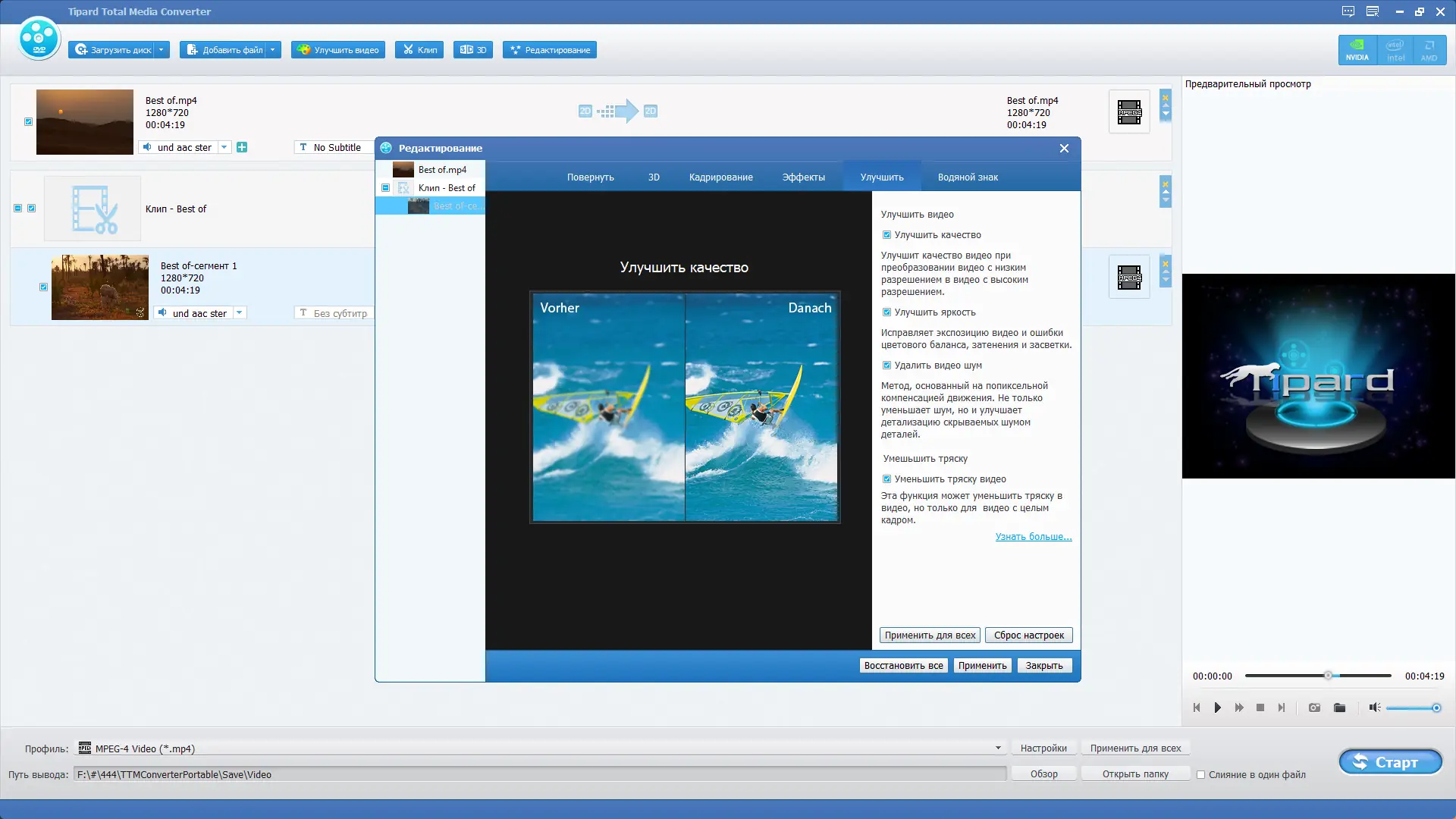
Task: Enable Слияние в один файл
Action: pos(1202,774)
